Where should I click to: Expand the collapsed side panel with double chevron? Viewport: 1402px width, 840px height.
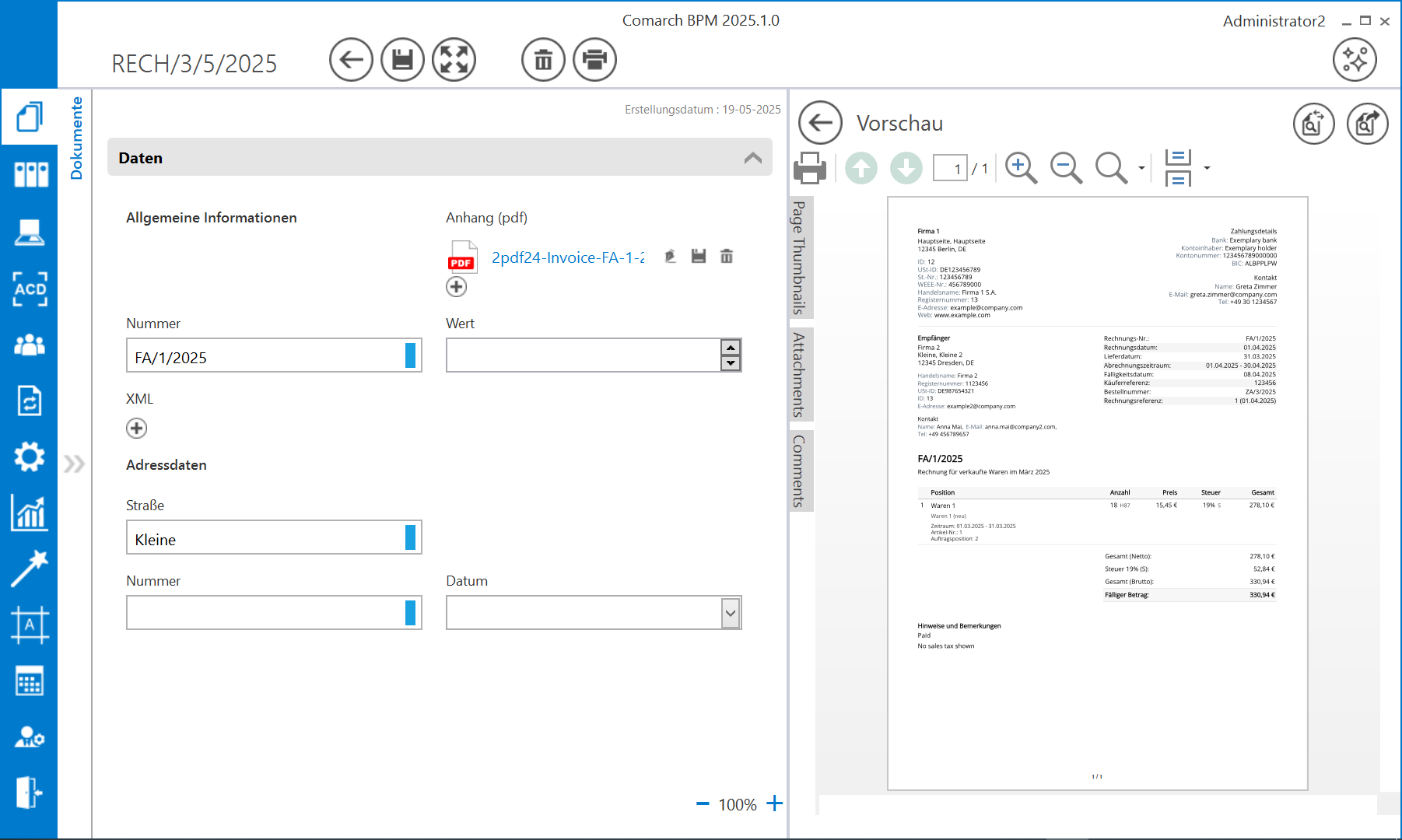[x=74, y=464]
